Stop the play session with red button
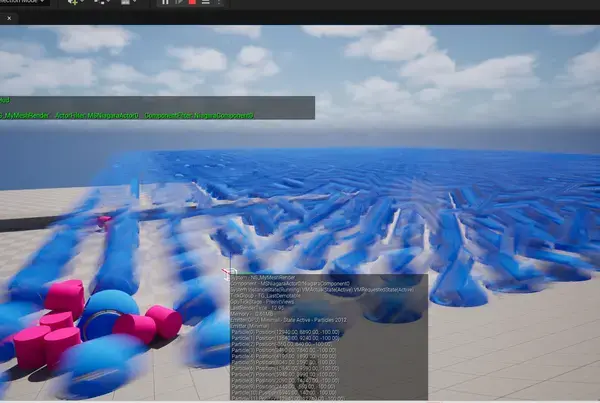The width and height of the screenshot is (600, 403). pyautogui.click(x=191, y=3)
